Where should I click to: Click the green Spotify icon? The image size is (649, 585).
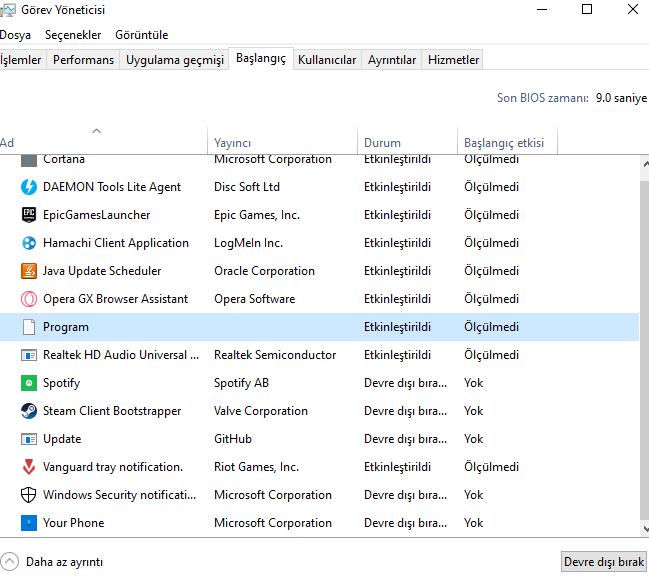(x=29, y=383)
